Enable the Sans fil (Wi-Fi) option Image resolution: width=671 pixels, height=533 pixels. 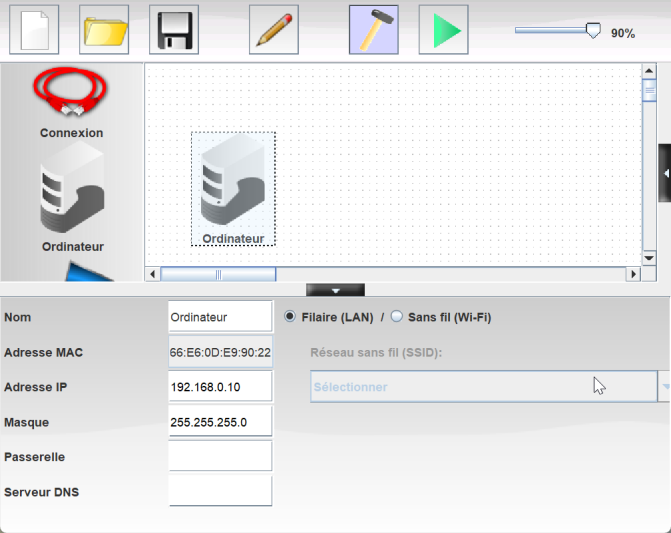[x=397, y=317]
